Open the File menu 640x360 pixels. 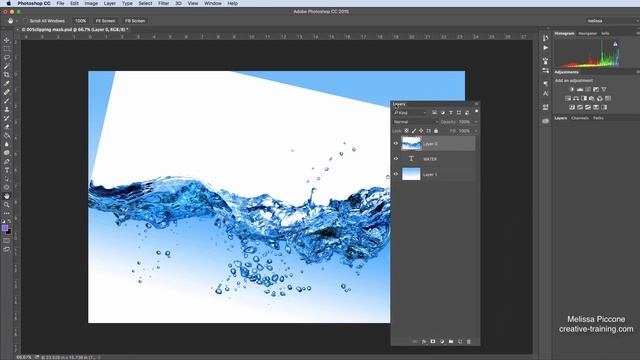point(60,3)
